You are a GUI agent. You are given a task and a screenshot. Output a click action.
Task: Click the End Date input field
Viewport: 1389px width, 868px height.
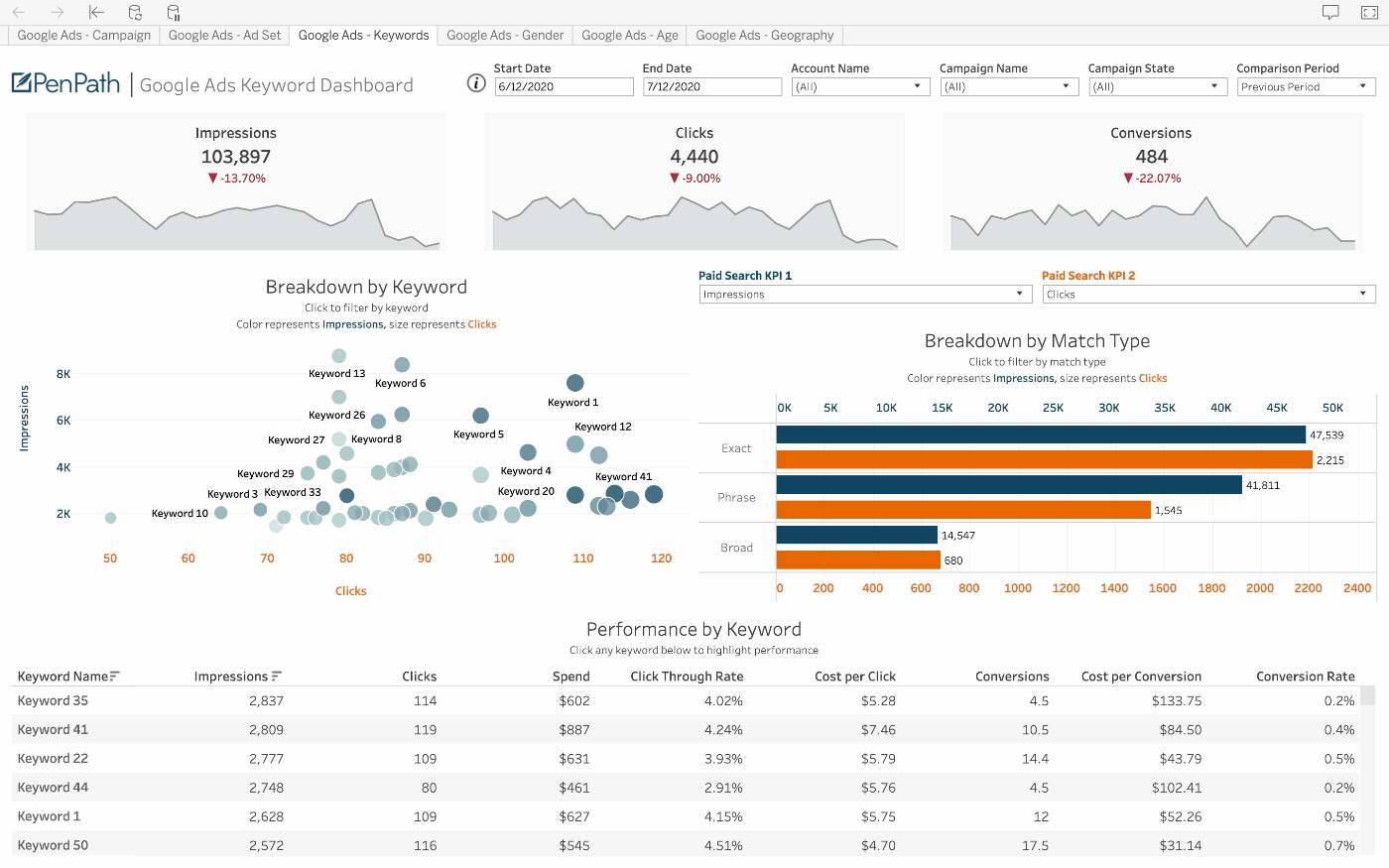(712, 87)
